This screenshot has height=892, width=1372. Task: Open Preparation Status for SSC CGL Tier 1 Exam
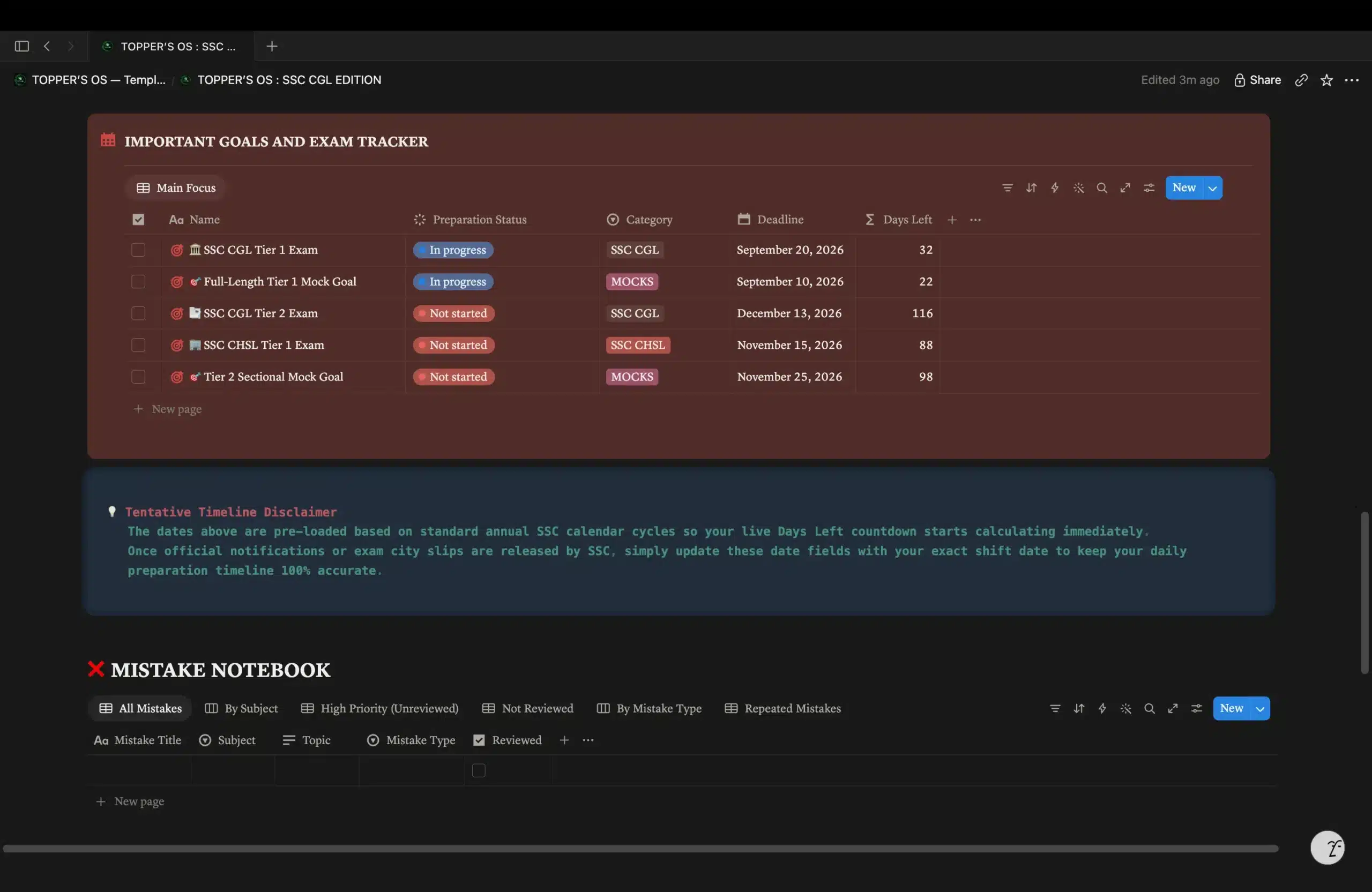point(453,250)
